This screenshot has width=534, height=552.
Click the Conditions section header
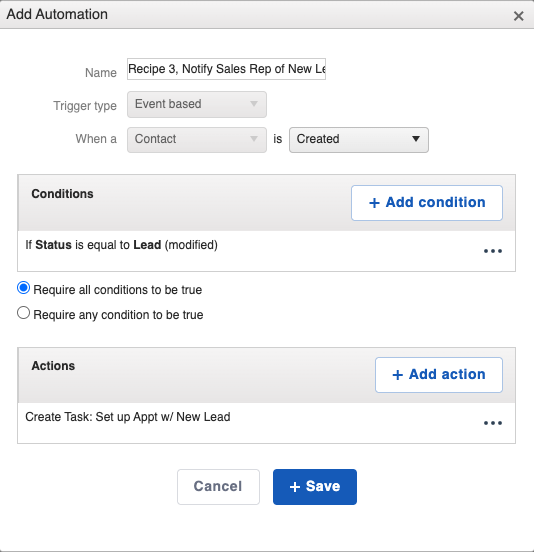coord(62,194)
